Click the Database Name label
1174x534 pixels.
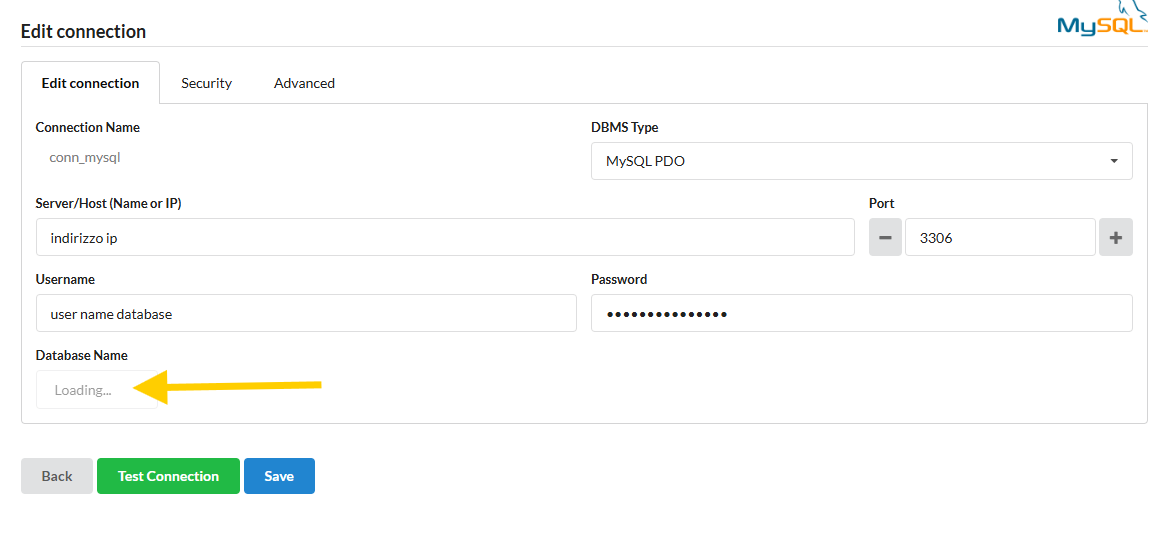click(82, 355)
